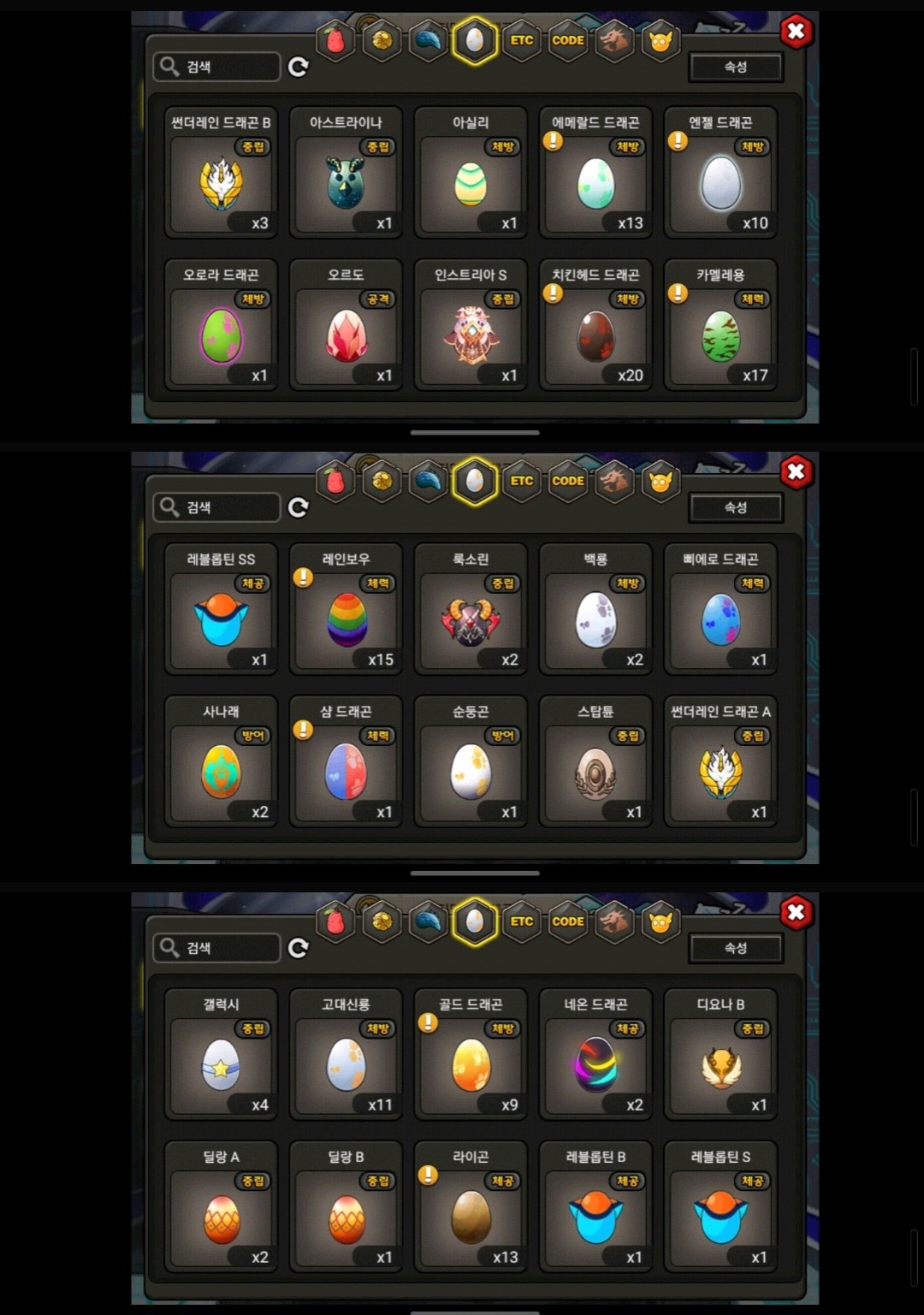This screenshot has height=1315, width=924.
Task: Select the 아스트라이나 owl-shaped egg
Action: click(x=346, y=172)
